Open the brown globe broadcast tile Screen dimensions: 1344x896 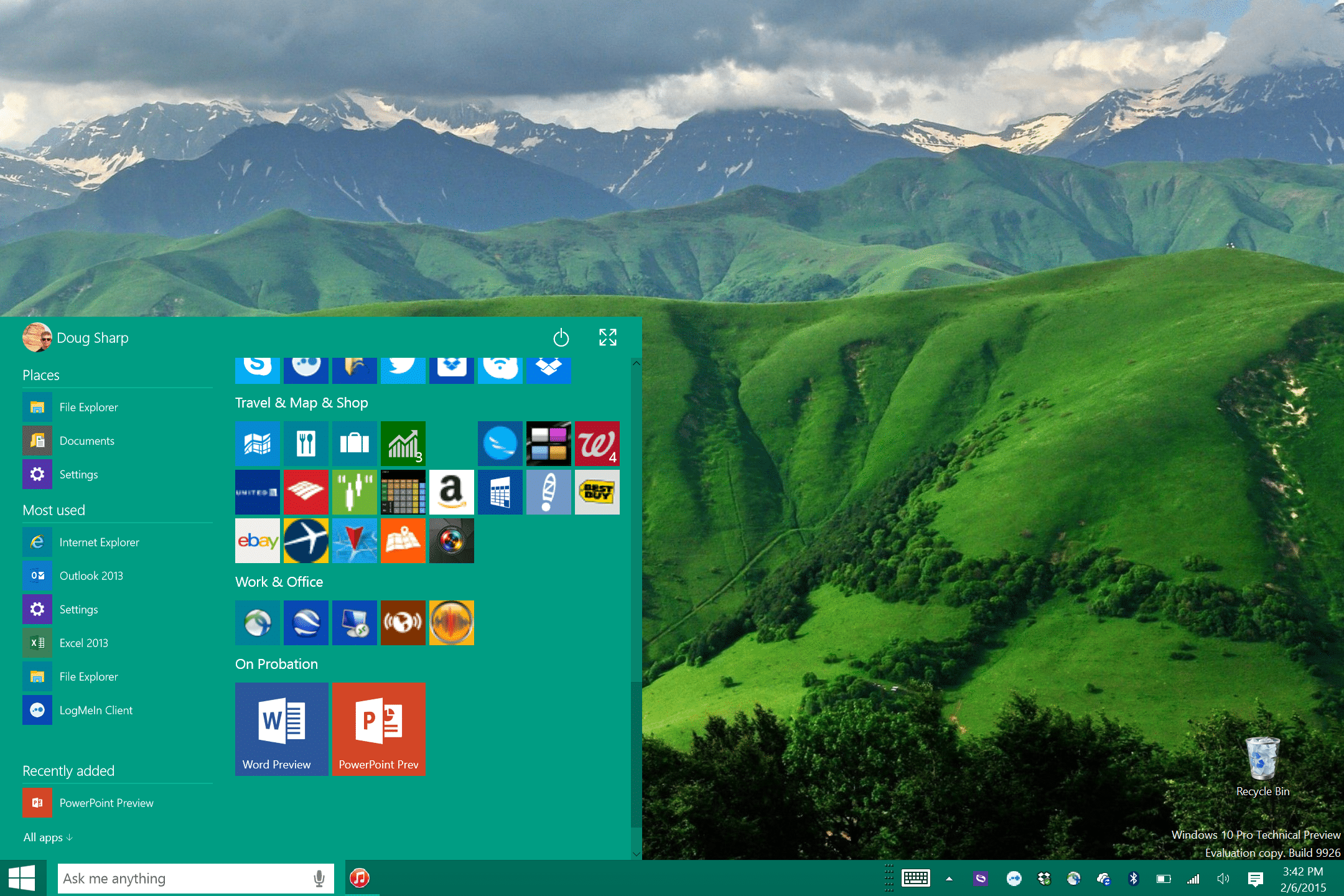(x=403, y=623)
